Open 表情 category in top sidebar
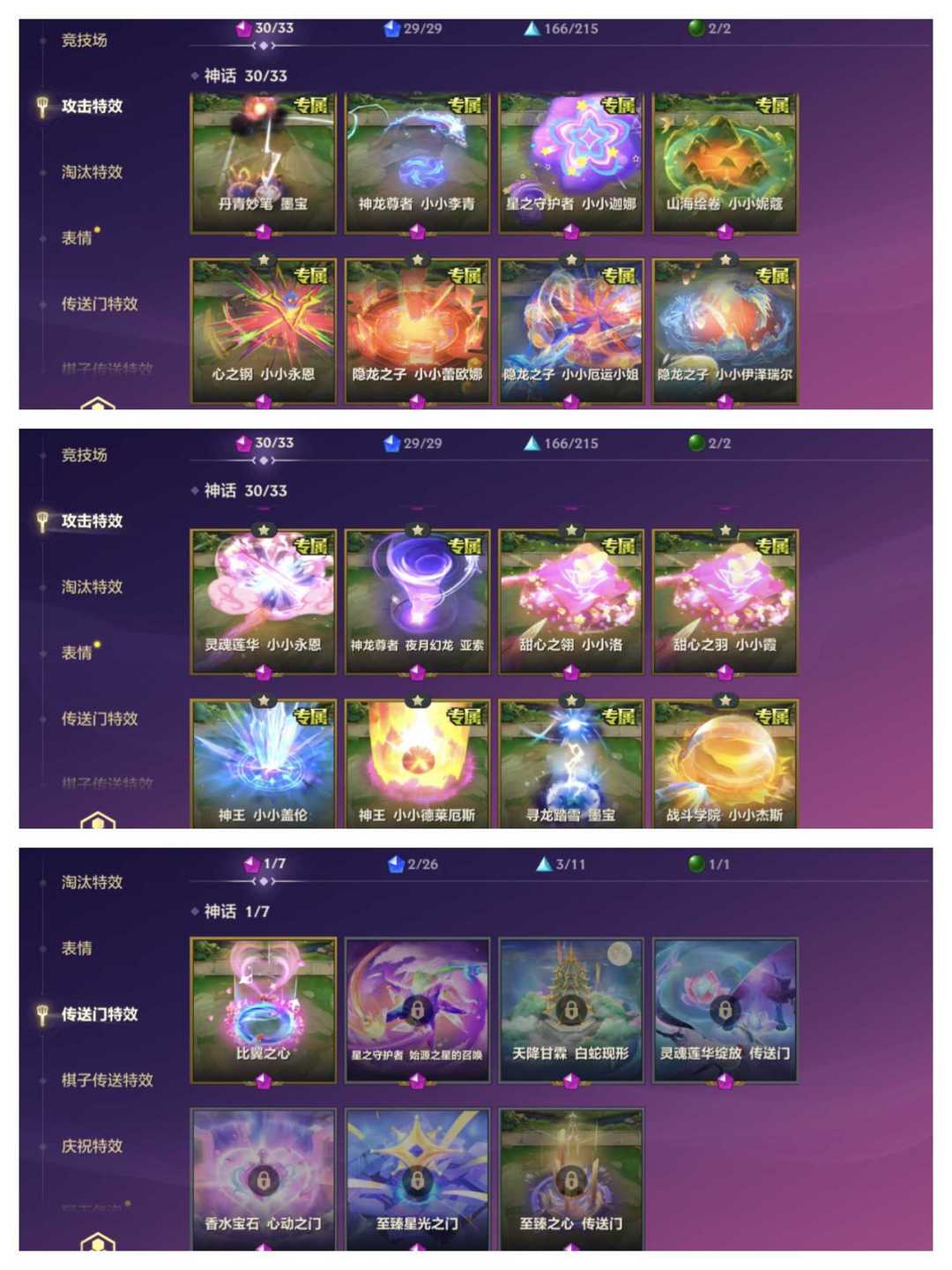952x1270 pixels. (77, 237)
